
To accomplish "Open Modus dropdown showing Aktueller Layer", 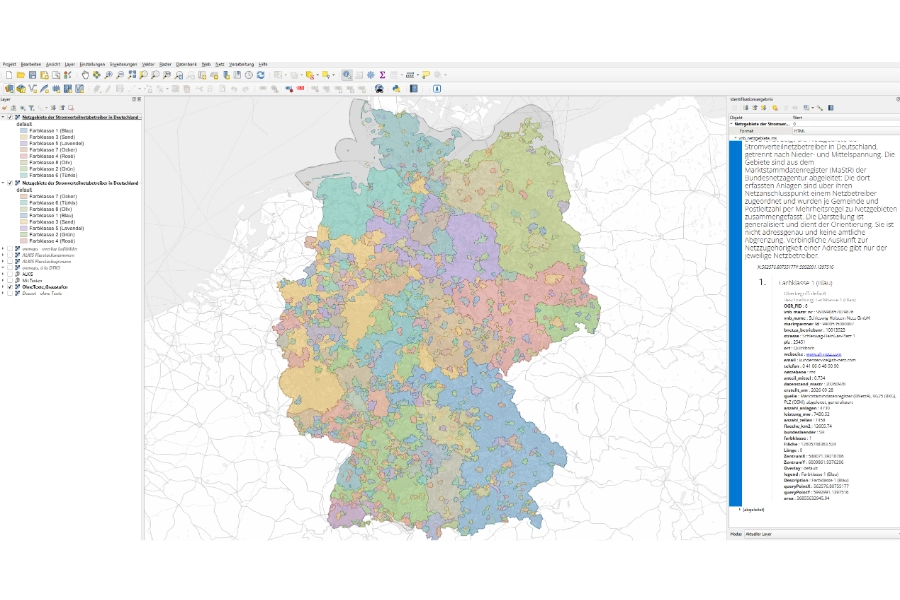I will 822,534.
